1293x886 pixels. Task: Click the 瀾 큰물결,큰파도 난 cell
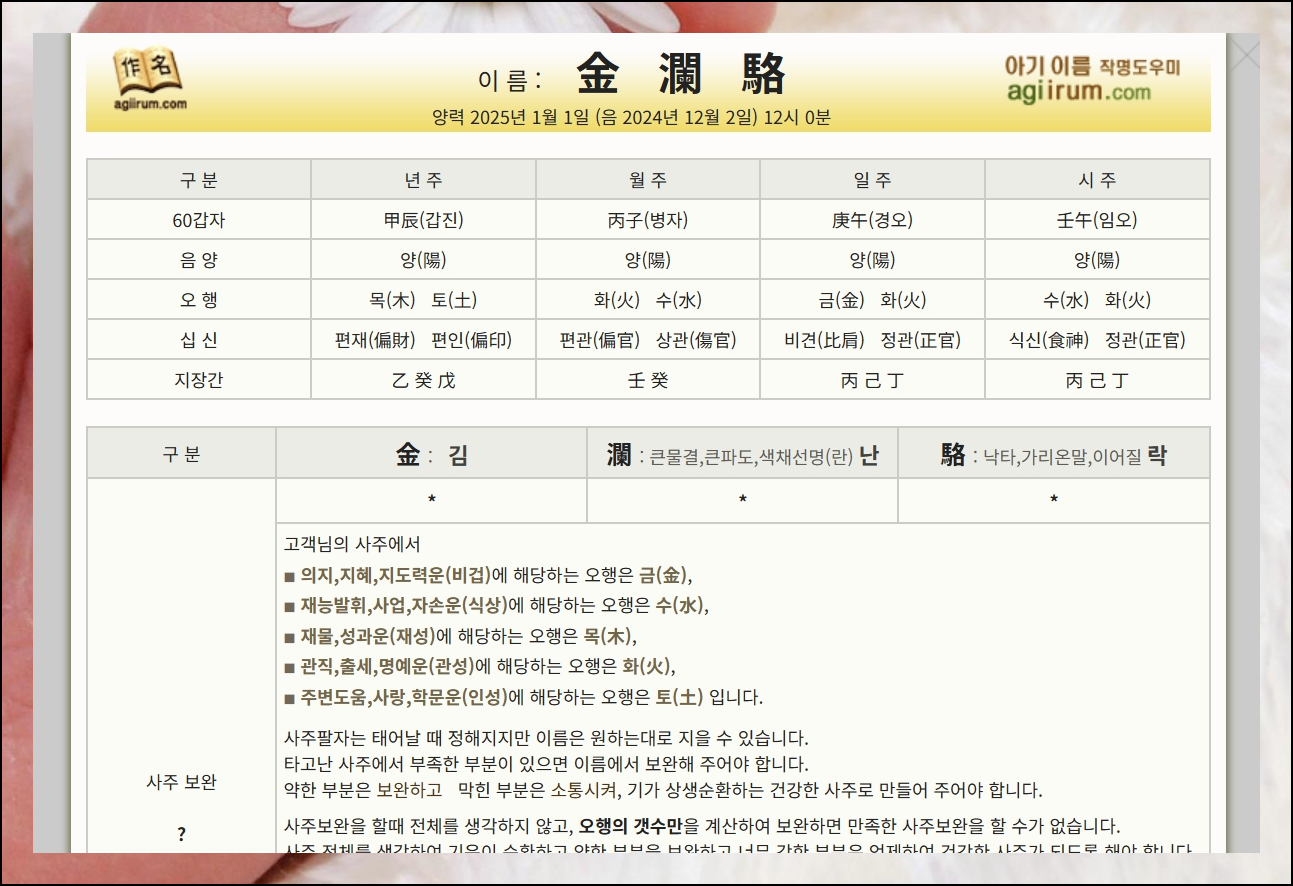(x=742, y=454)
